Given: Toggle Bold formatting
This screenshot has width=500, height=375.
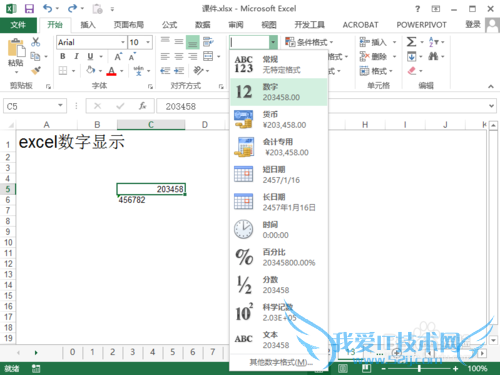Looking at the screenshot, I should [x=63, y=56].
